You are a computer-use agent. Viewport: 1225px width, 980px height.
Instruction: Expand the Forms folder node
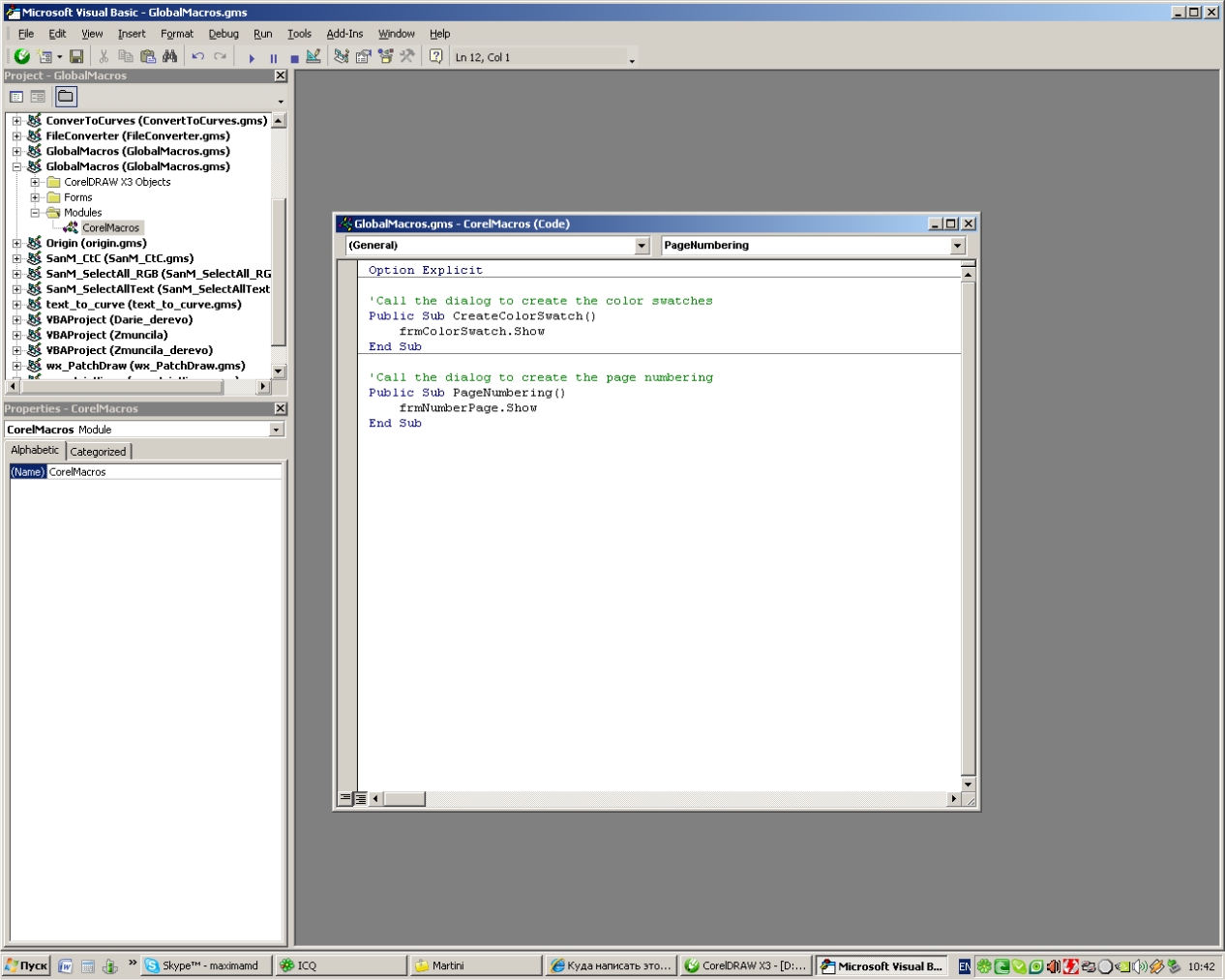[x=35, y=197]
